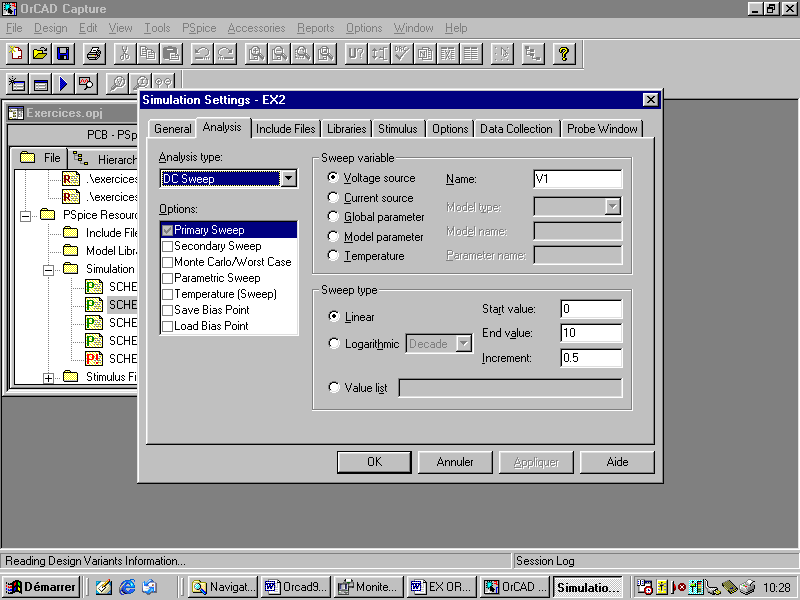Click the Bill of Materials icon

pyautogui.click(x=471, y=54)
